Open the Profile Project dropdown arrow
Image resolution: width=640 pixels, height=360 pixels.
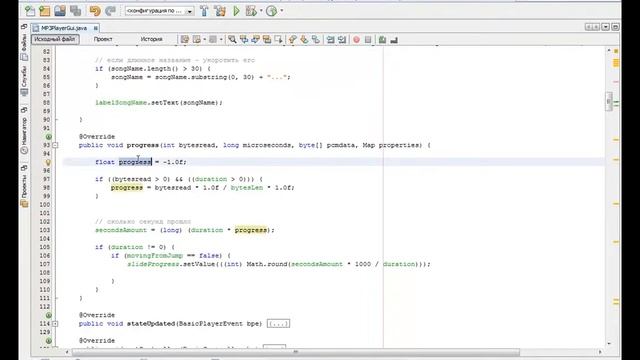[282, 11]
